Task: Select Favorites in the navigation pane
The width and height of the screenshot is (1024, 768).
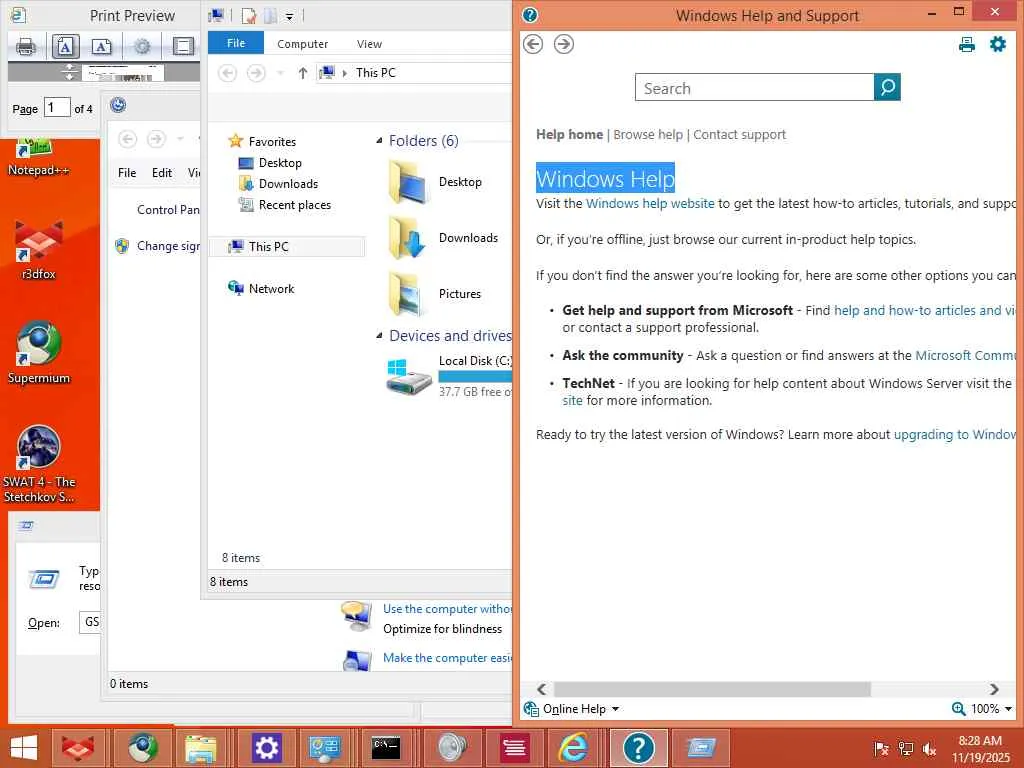Action: 272,141
